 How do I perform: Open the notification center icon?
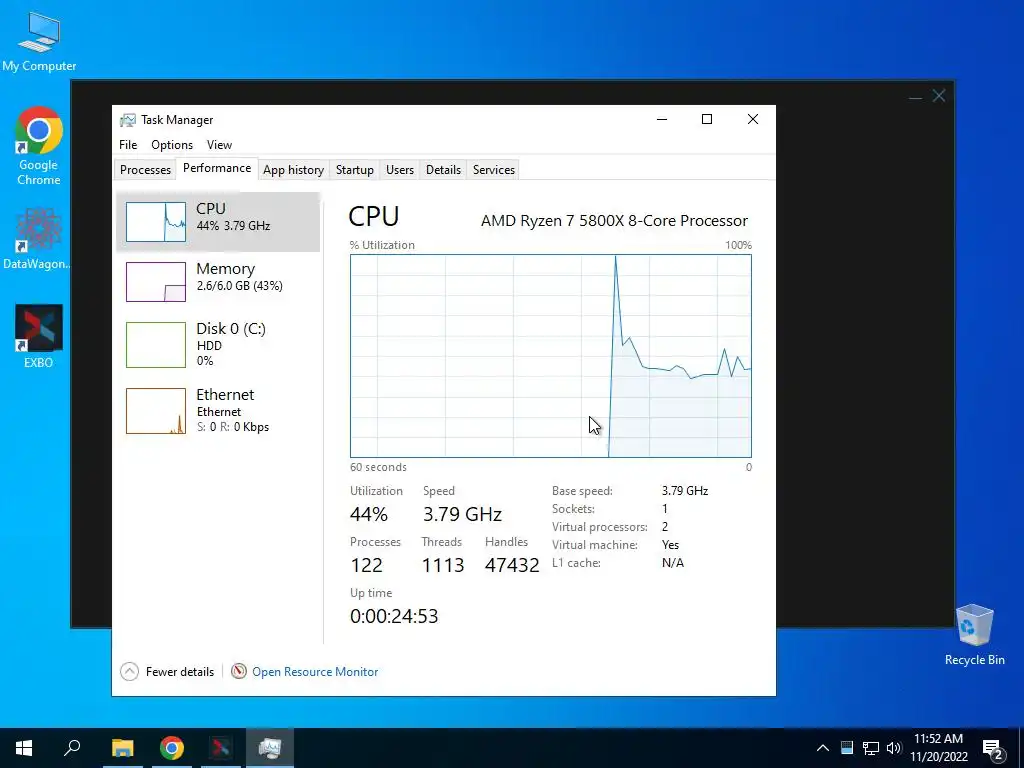(x=992, y=748)
